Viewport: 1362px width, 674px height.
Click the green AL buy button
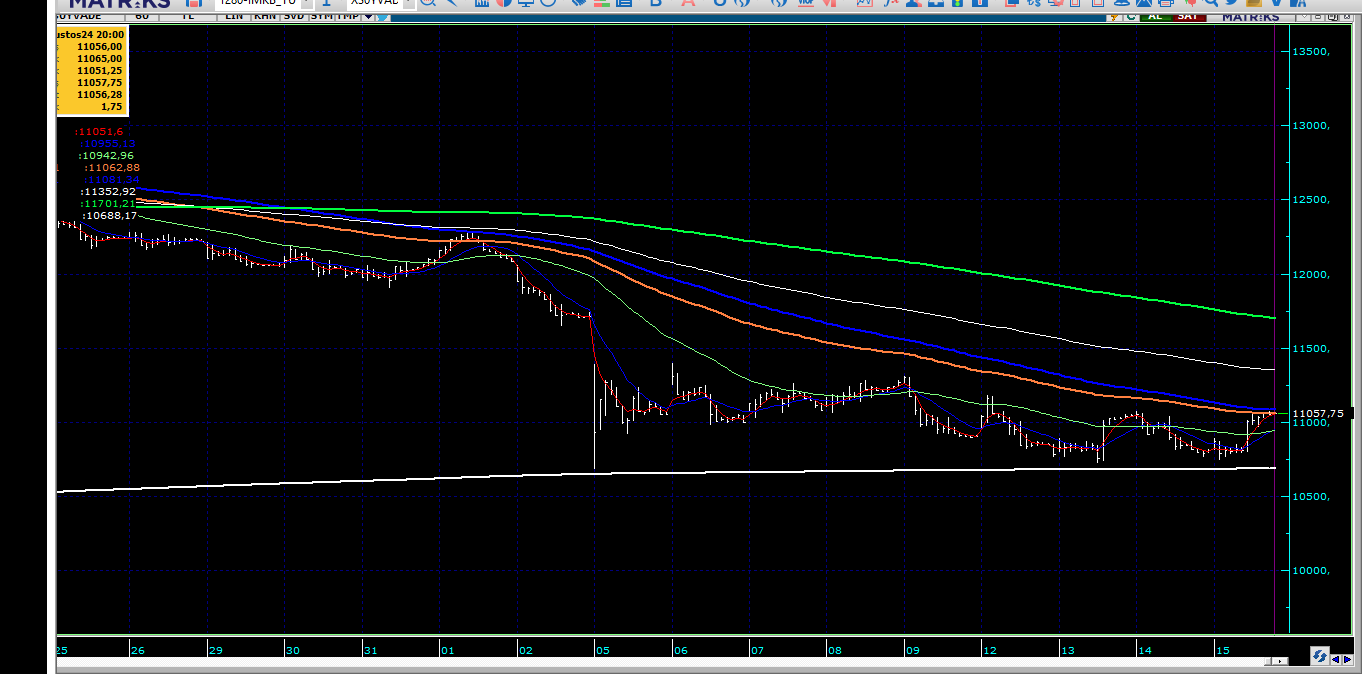[1156, 16]
